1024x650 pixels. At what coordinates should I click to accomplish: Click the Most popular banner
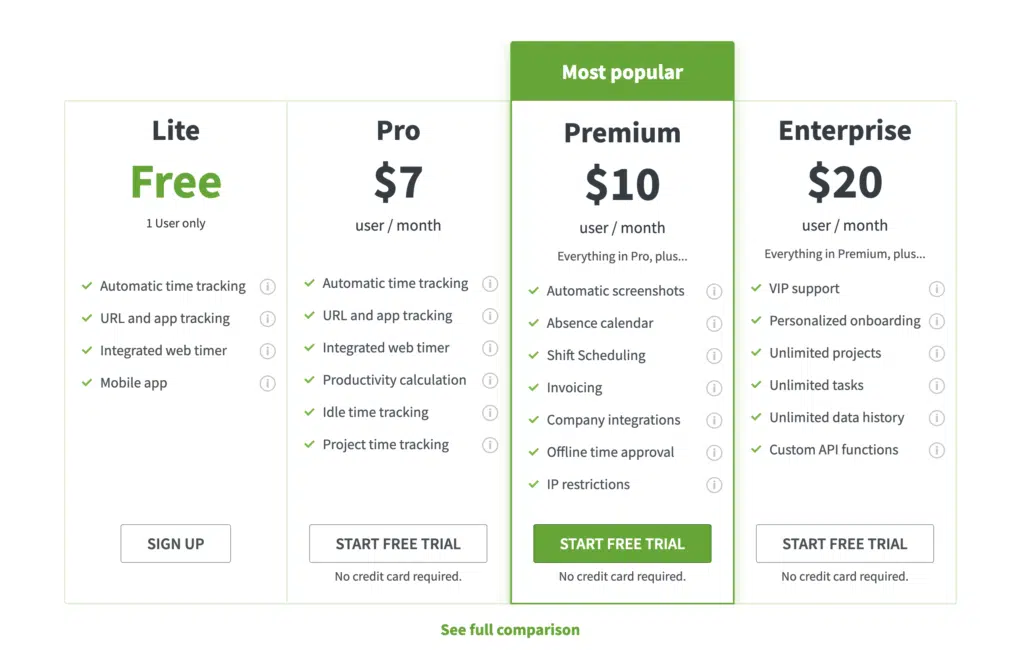coord(622,72)
